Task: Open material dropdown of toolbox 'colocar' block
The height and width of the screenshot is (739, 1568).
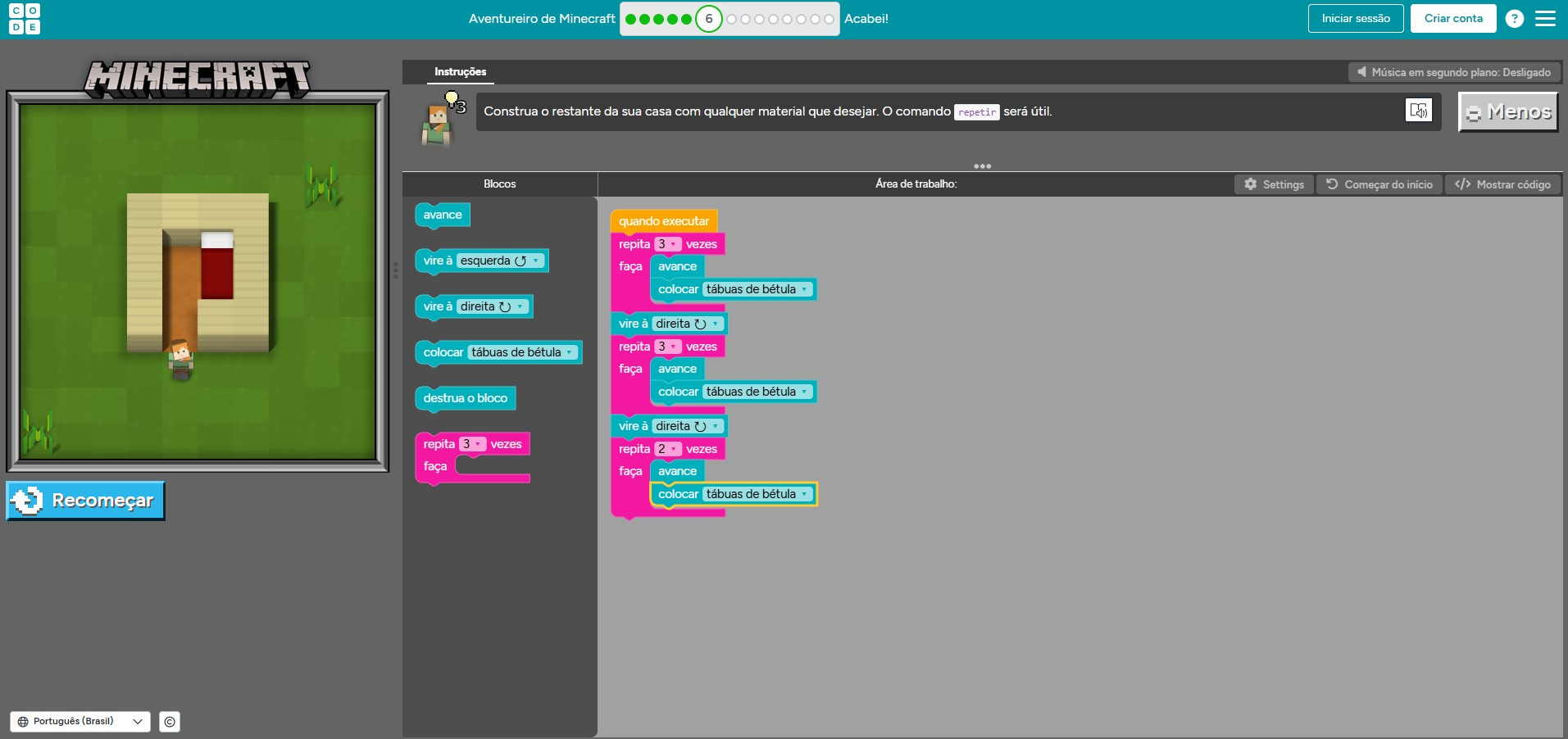Action: click(x=522, y=352)
